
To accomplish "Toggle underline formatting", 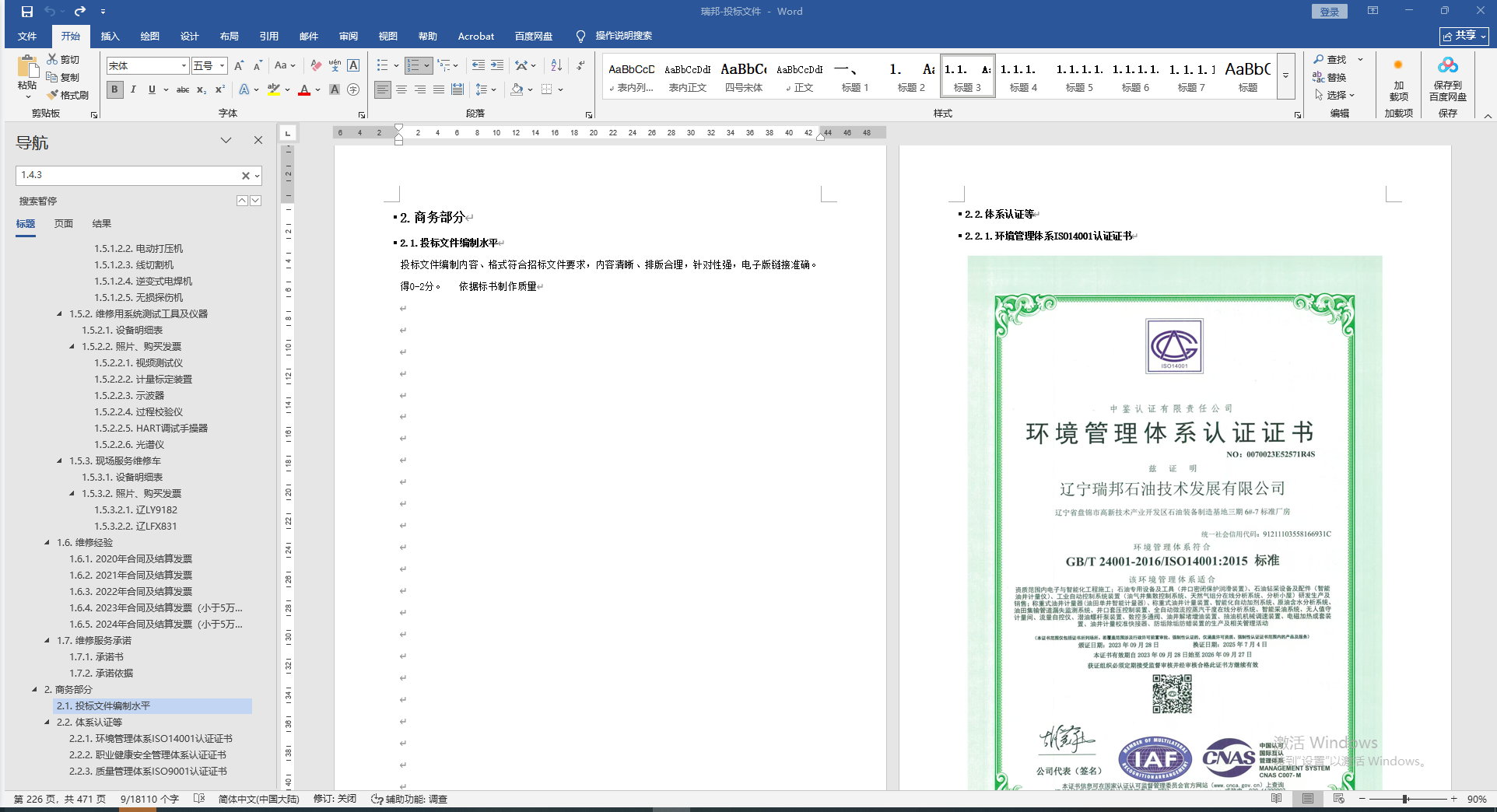I will coord(152,89).
